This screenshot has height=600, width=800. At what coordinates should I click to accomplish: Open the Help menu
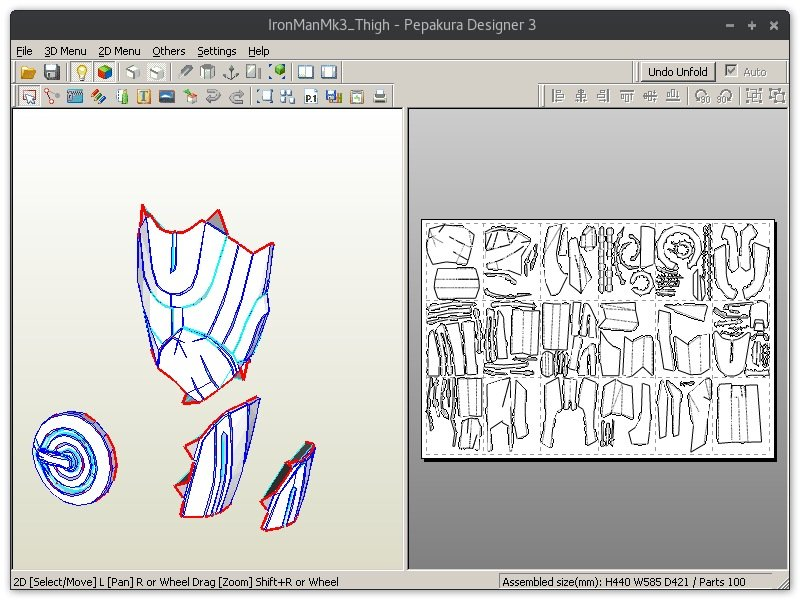(259, 51)
